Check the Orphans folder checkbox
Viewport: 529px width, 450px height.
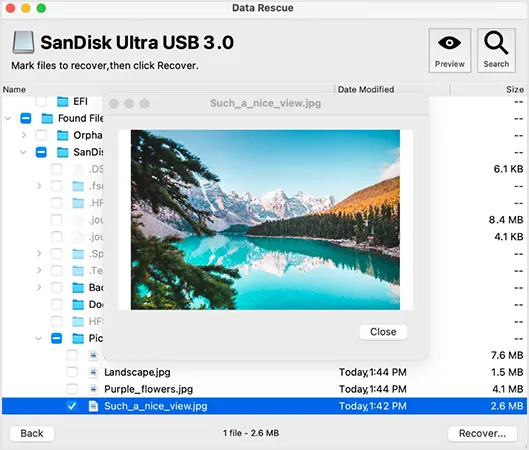pos(41,135)
